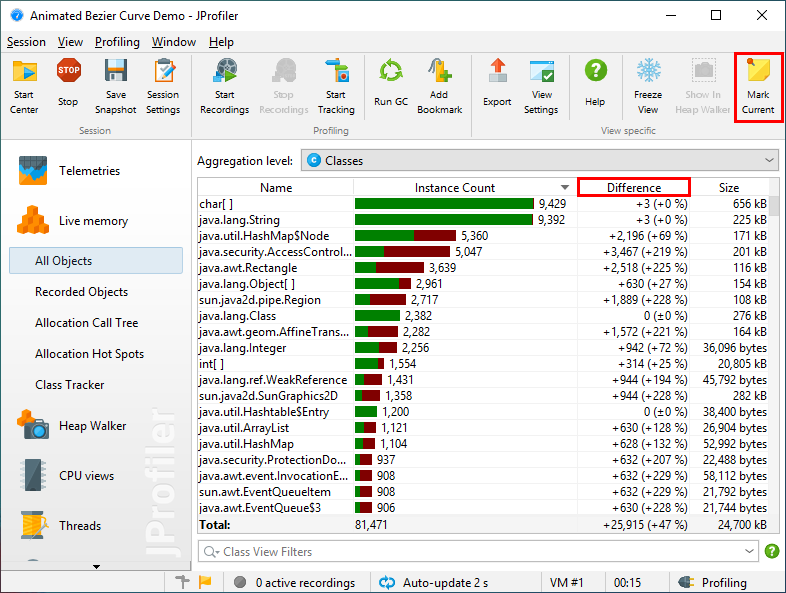The image size is (786, 593).
Task: Expand more sidebar sections via bottom arrow
Action: tap(96, 567)
